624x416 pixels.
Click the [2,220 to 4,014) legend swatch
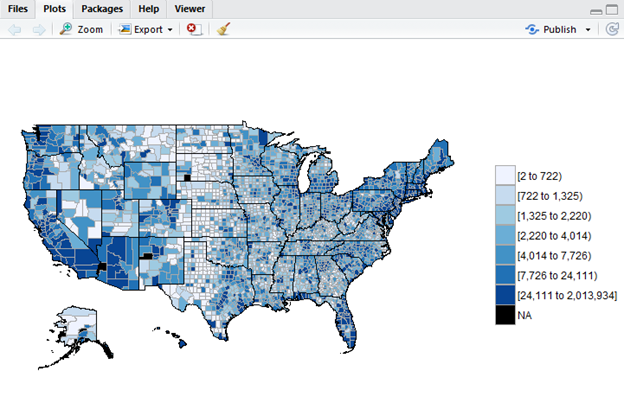click(505, 235)
